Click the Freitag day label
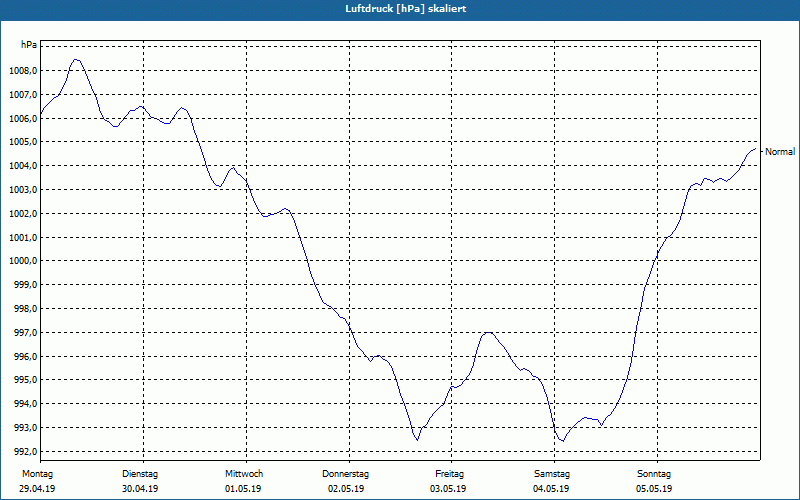Image resolution: width=800 pixels, height=500 pixels. tap(449, 474)
